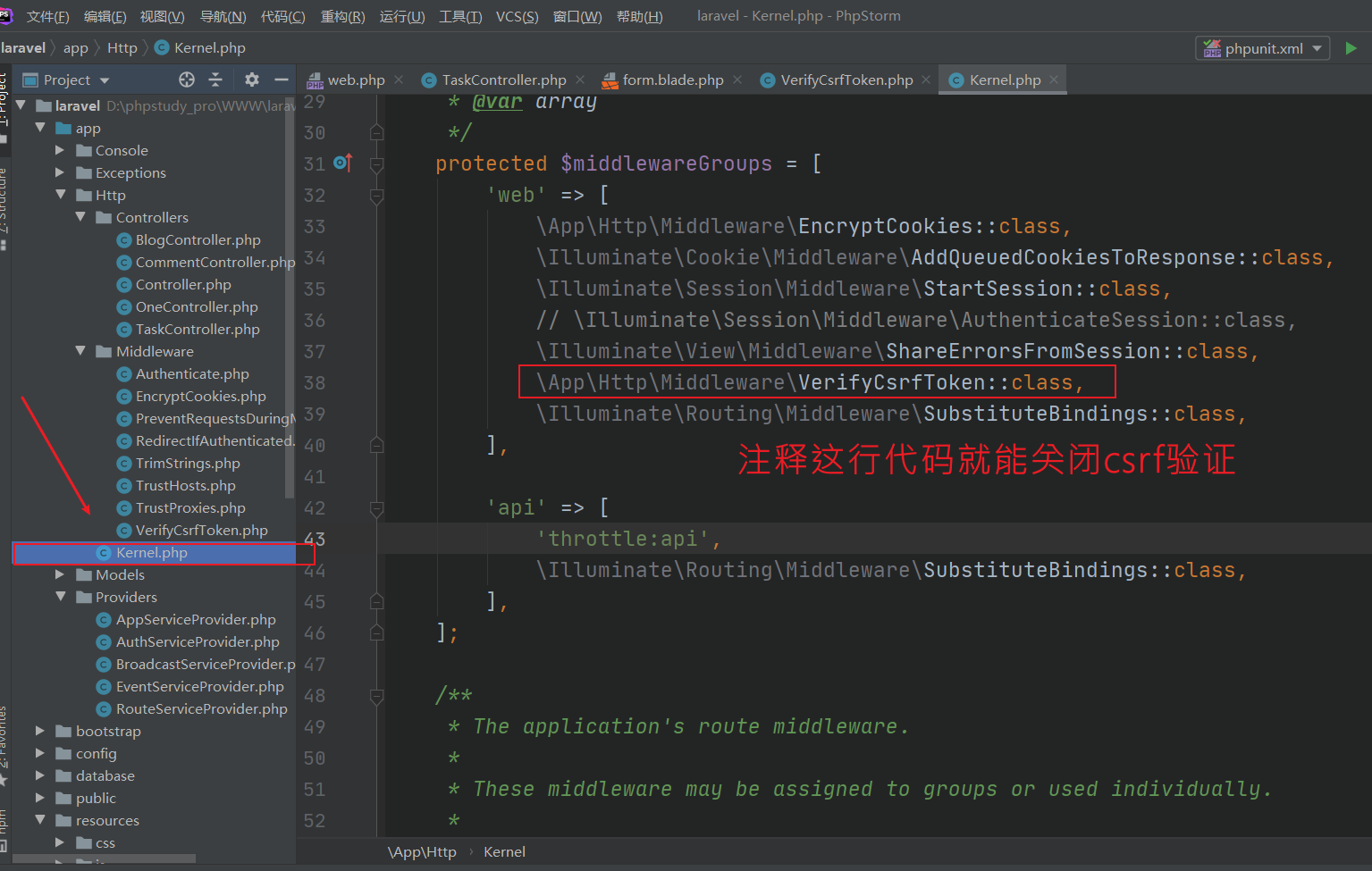Image resolution: width=1372 pixels, height=871 pixels.
Task: Collapse the laravel project root node
Action: (x=21, y=105)
